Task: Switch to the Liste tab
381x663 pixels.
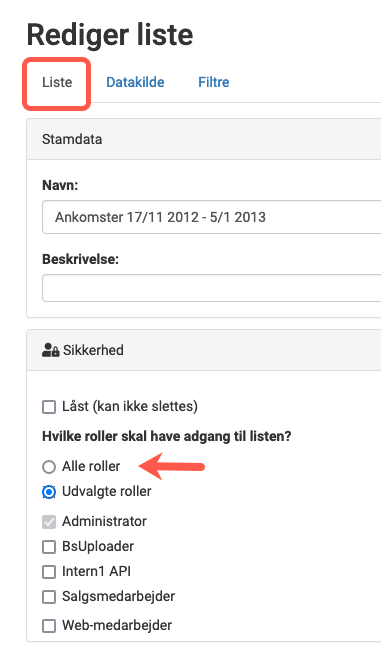Action: pyautogui.click(x=57, y=82)
